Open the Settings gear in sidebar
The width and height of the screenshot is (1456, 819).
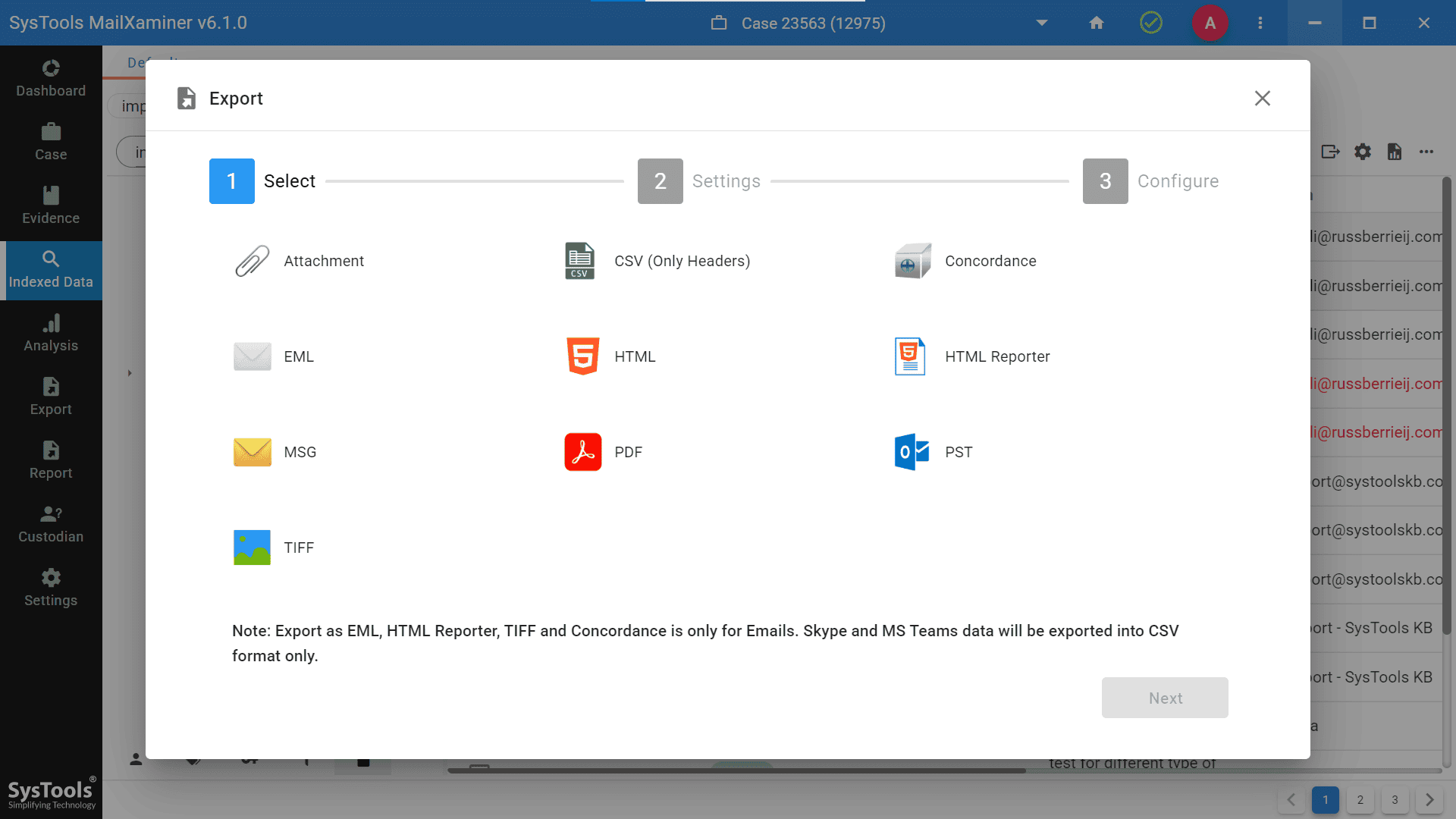pos(51,588)
